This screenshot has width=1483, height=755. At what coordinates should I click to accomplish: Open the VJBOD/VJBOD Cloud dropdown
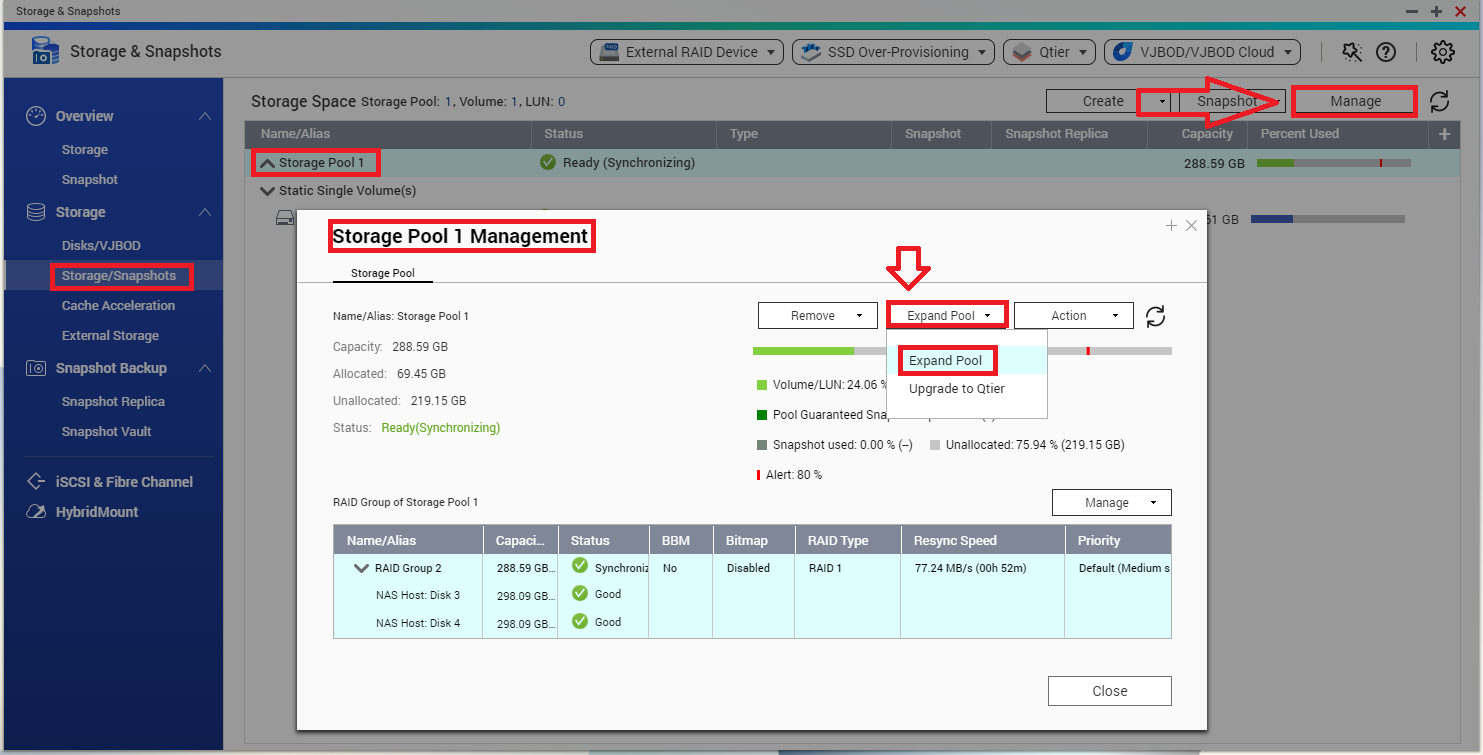pos(1202,52)
